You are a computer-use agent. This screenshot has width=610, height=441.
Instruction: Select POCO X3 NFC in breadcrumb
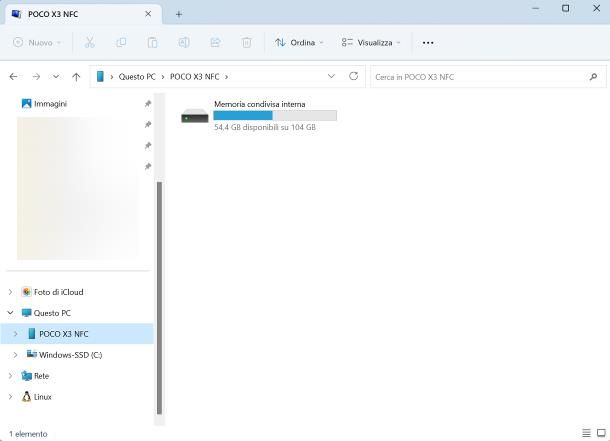click(x=195, y=77)
